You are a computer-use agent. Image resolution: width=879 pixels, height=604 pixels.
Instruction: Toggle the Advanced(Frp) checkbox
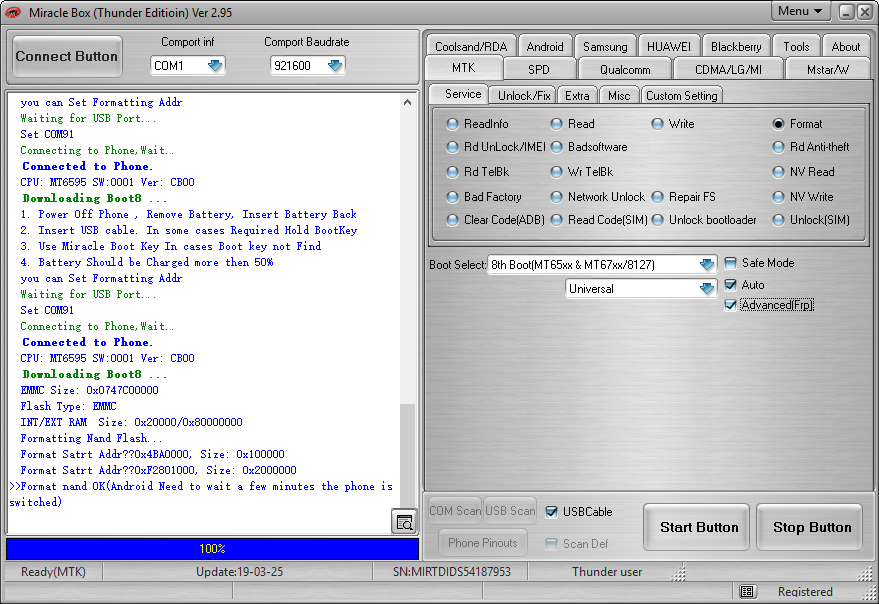(x=730, y=305)
